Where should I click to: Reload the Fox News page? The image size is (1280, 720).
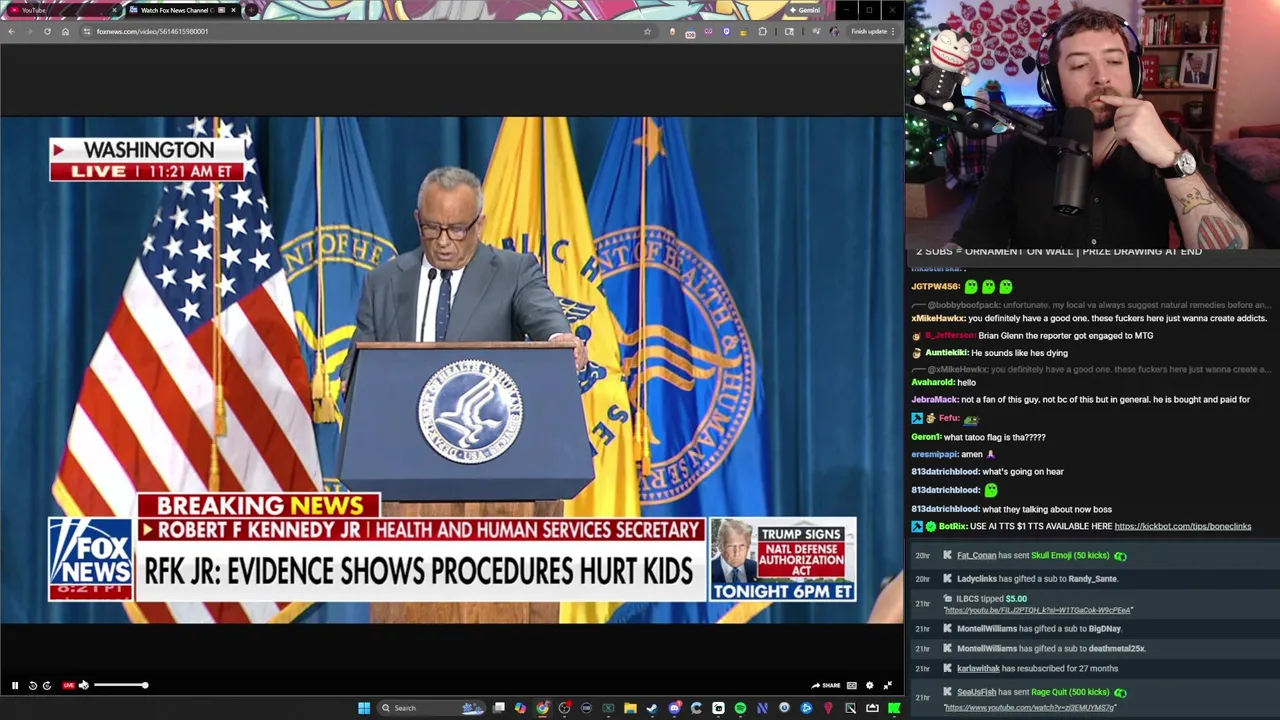[x=47, y=31]
